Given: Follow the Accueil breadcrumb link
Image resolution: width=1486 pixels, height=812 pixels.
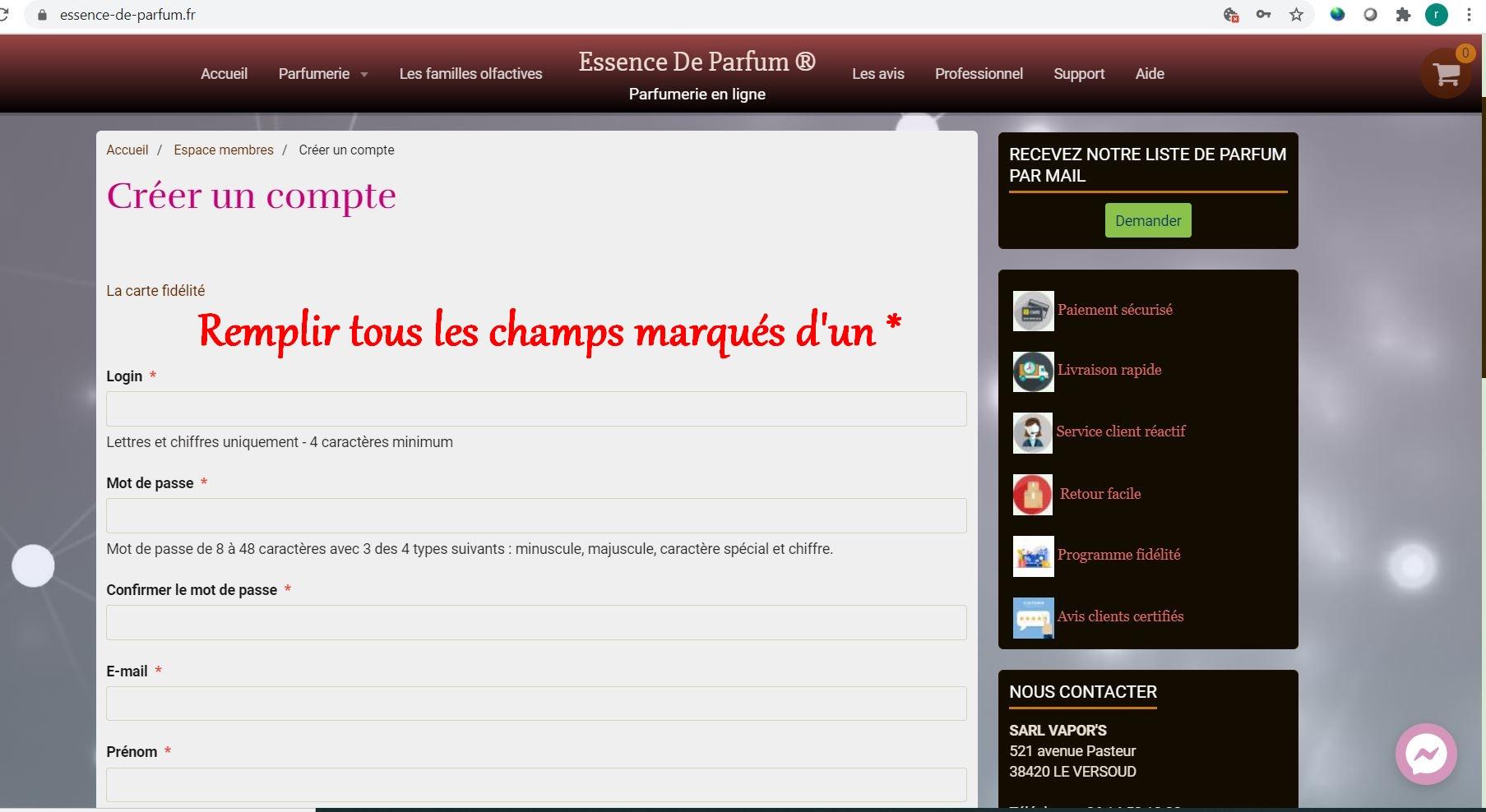Looking at the screenshot, I should click(x=127, y=150).
